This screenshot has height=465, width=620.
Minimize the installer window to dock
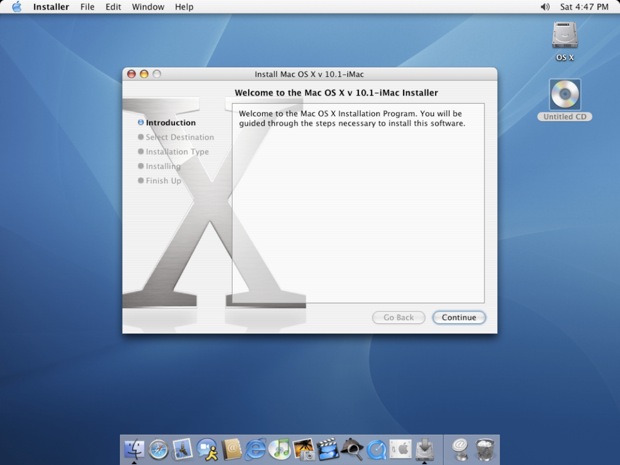pyautogui.click(x=144, y=74)
